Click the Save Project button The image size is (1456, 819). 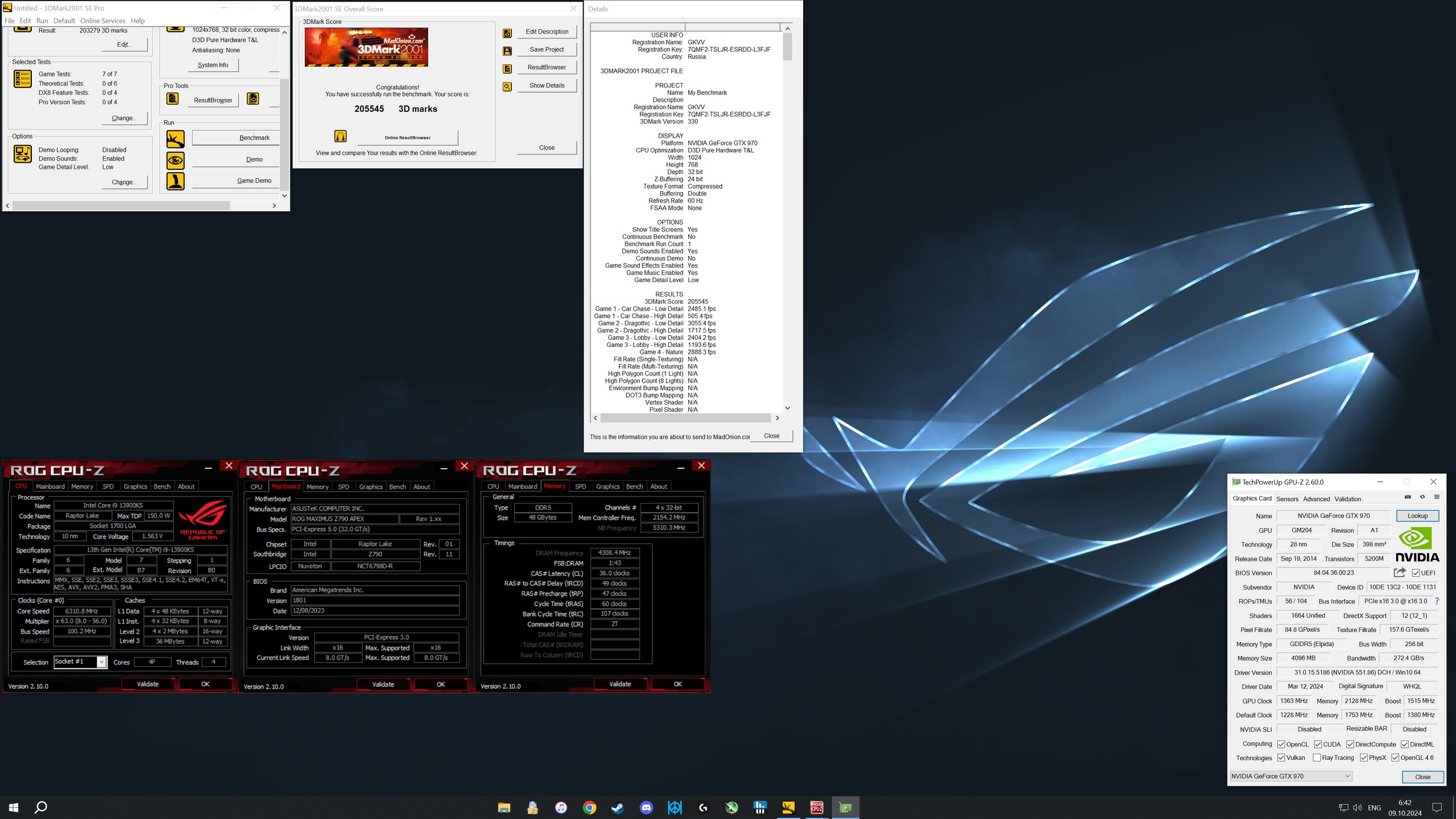coord(547,49)
